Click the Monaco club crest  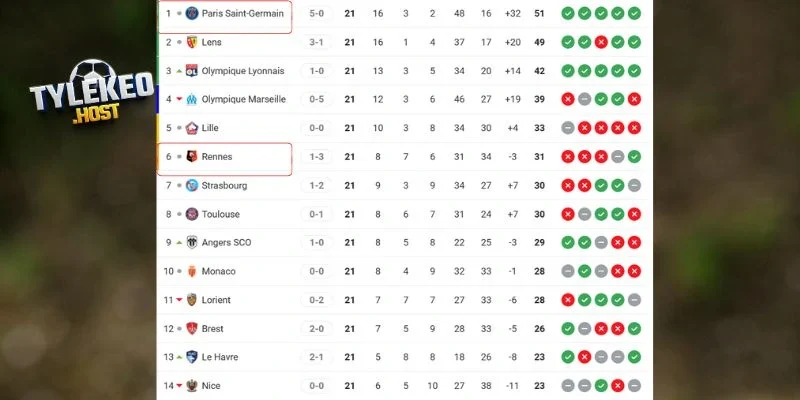coord(192,271)
